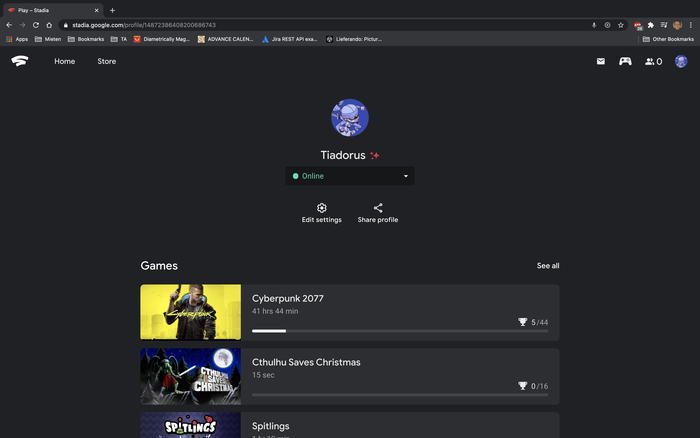Open the Bookmarks folder in bookmarks bar

coord(86,39)
